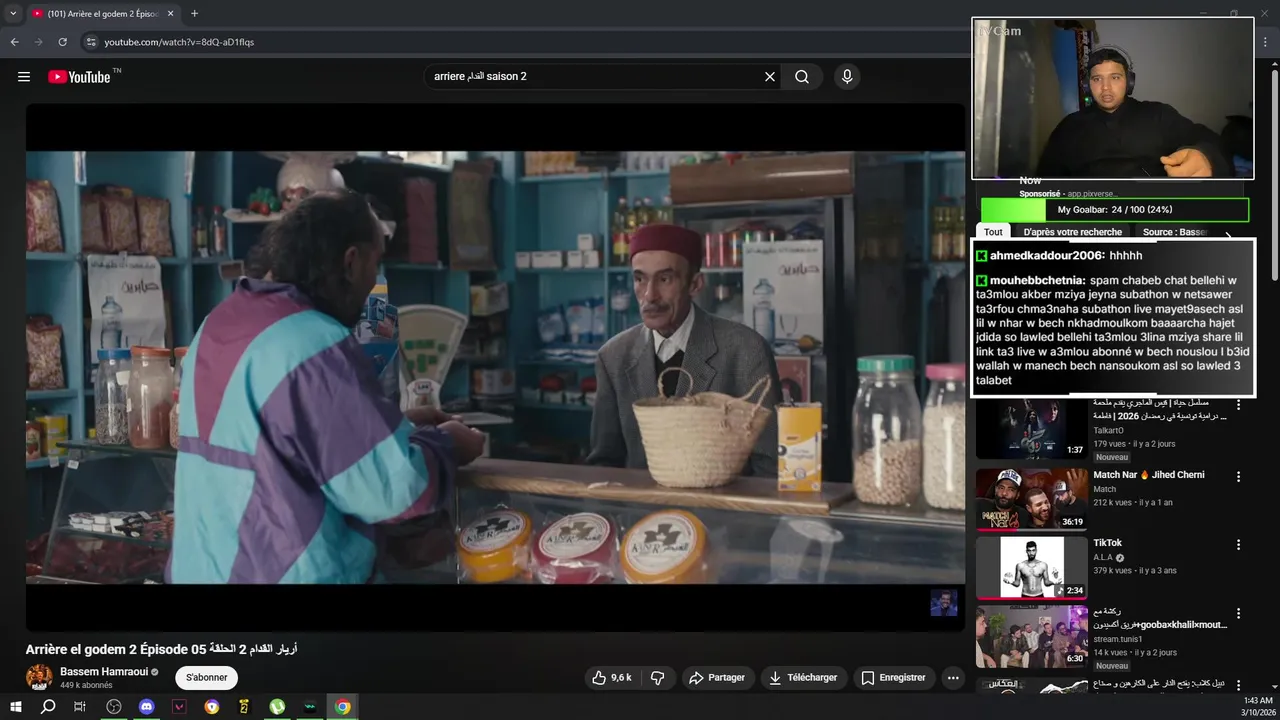Open the TikTok A.L.A video thumbnail
1280x720 pixels.
[x=1031, y=567]
